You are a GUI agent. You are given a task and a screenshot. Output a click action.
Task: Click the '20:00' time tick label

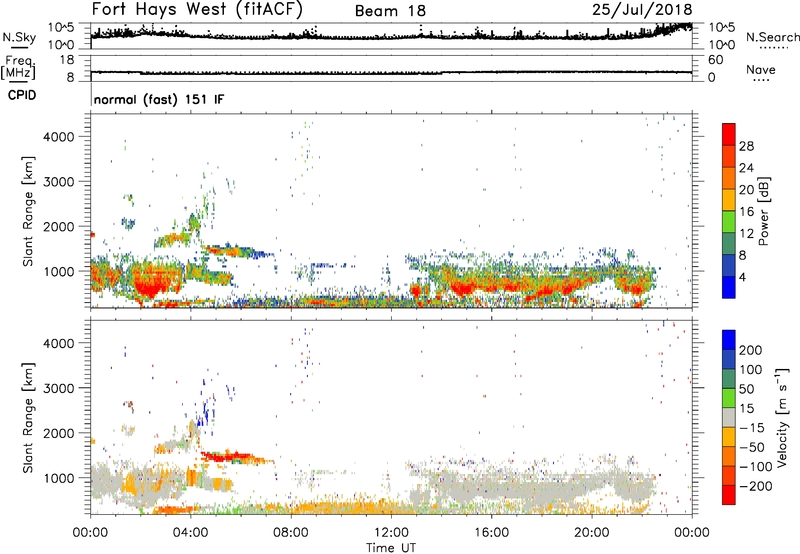[592, 533]
